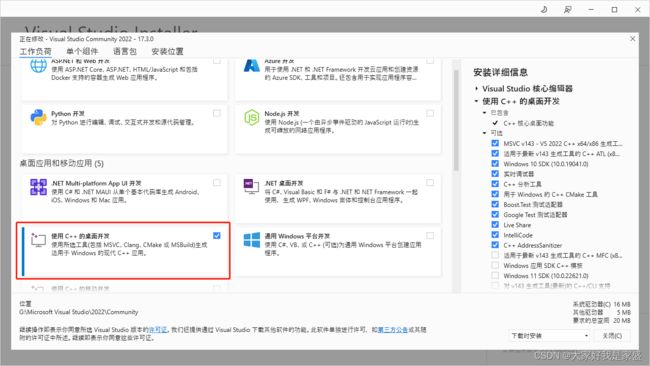Image resolution: width=650 pixels, height=366 pixels.
Task: Check the Azure development workload checkbox
Action: (430, 61)
